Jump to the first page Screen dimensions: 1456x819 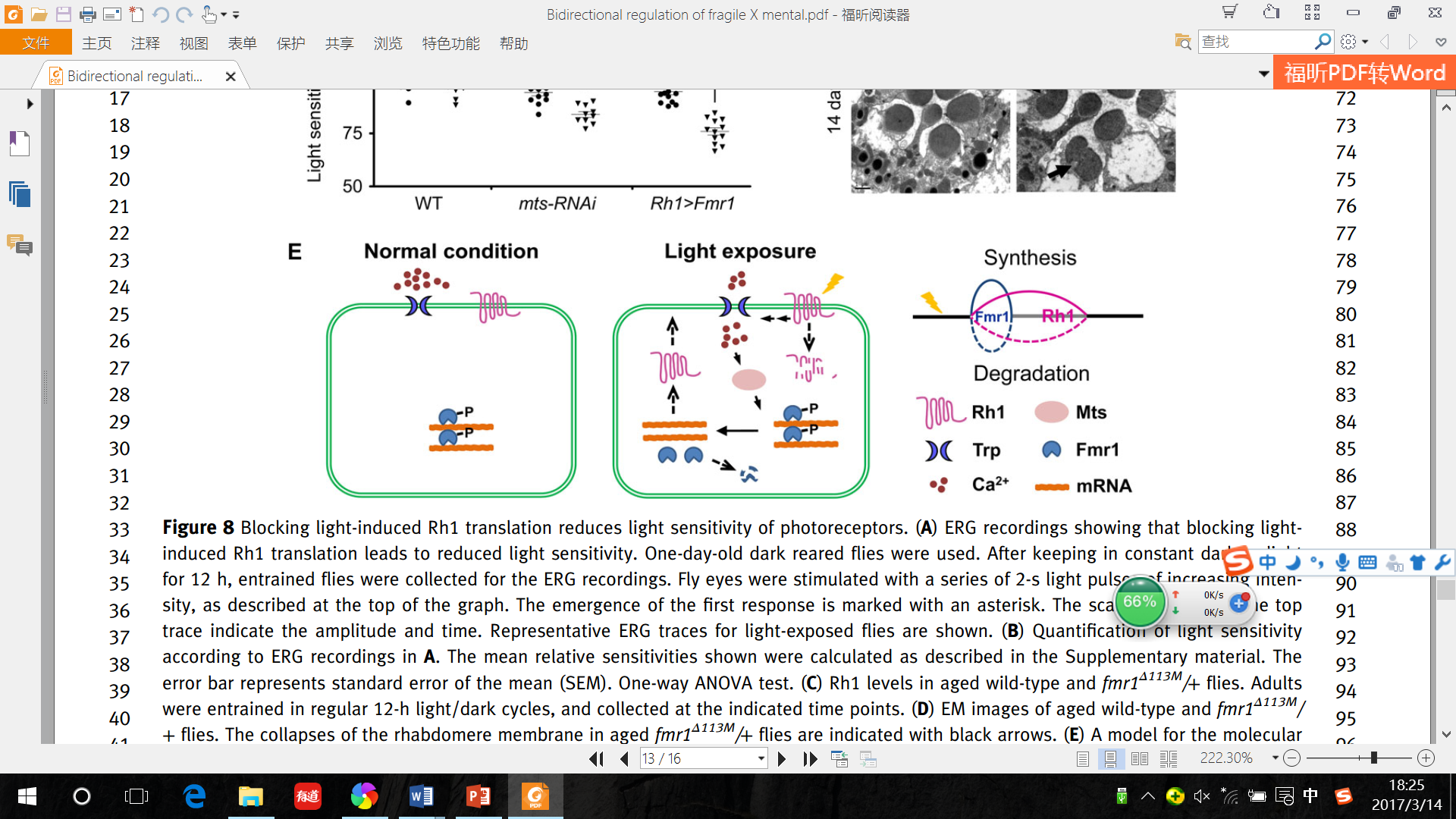tap(596, 759)
